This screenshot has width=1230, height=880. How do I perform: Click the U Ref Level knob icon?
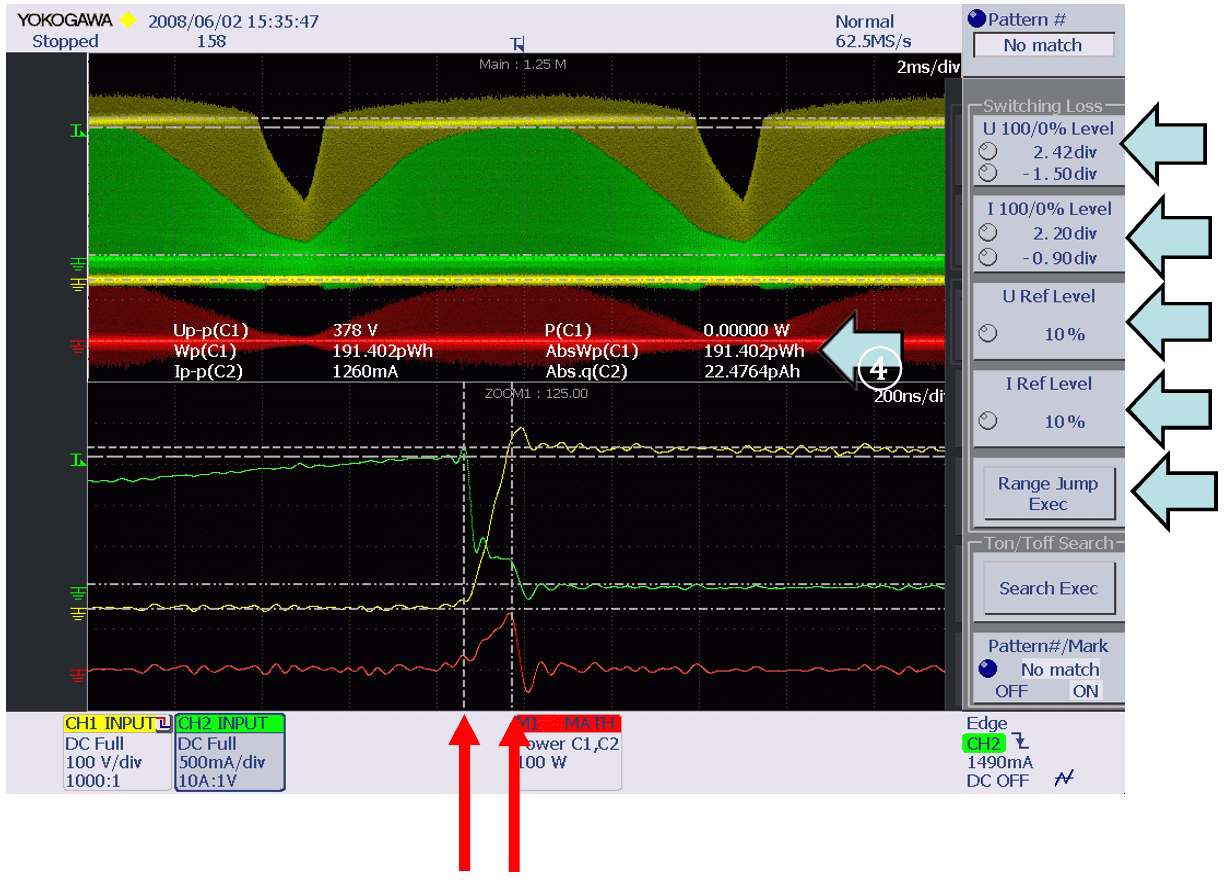pos(989,334)
